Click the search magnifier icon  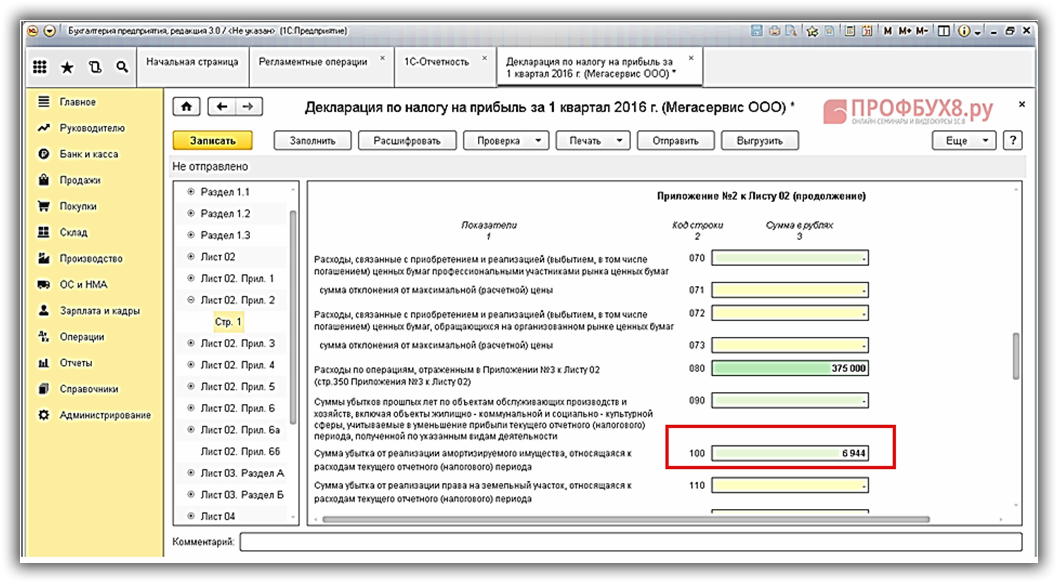pos(121,67)
